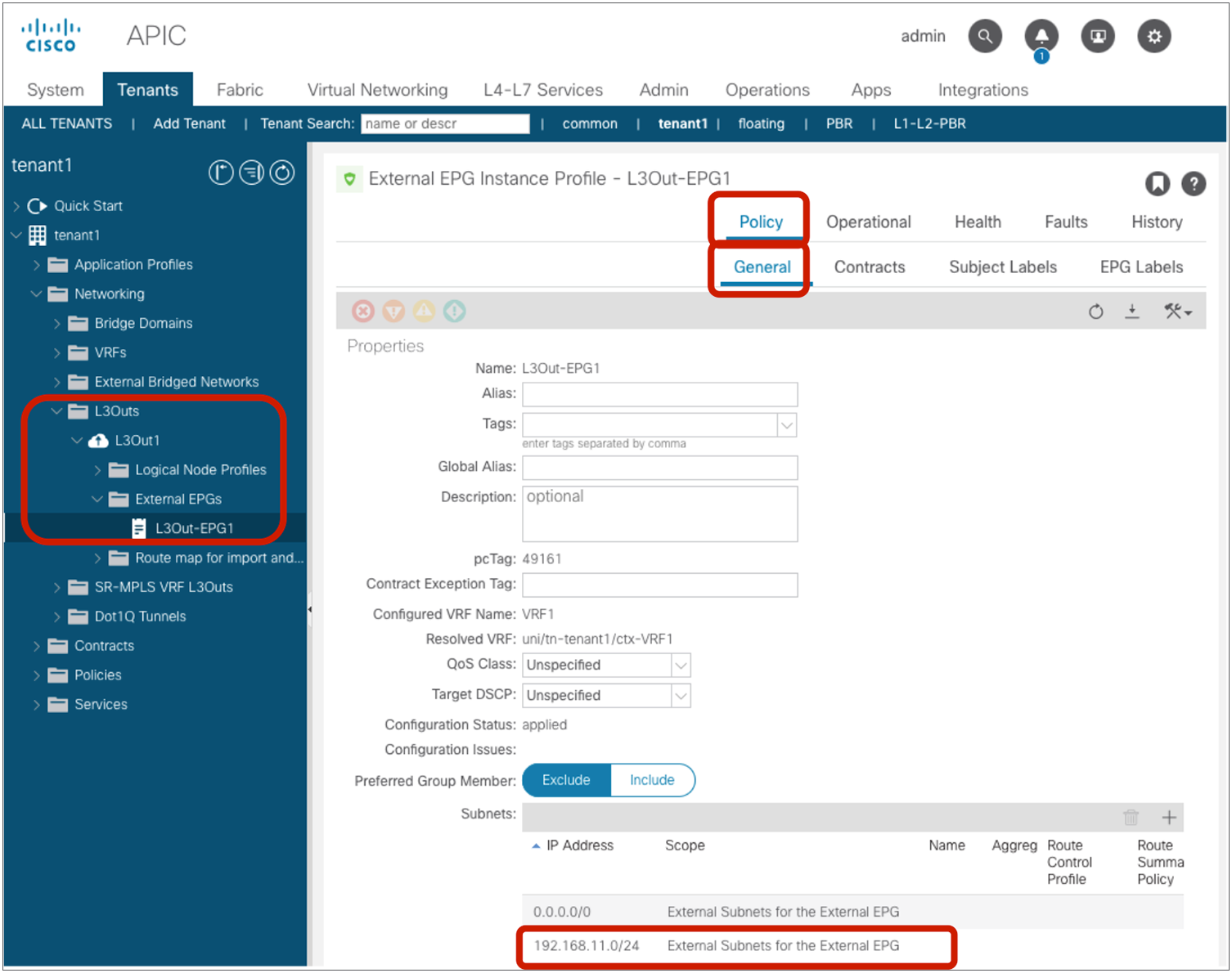
Task: Open the notifications bell icon
Action: (x=1041, y=36)
